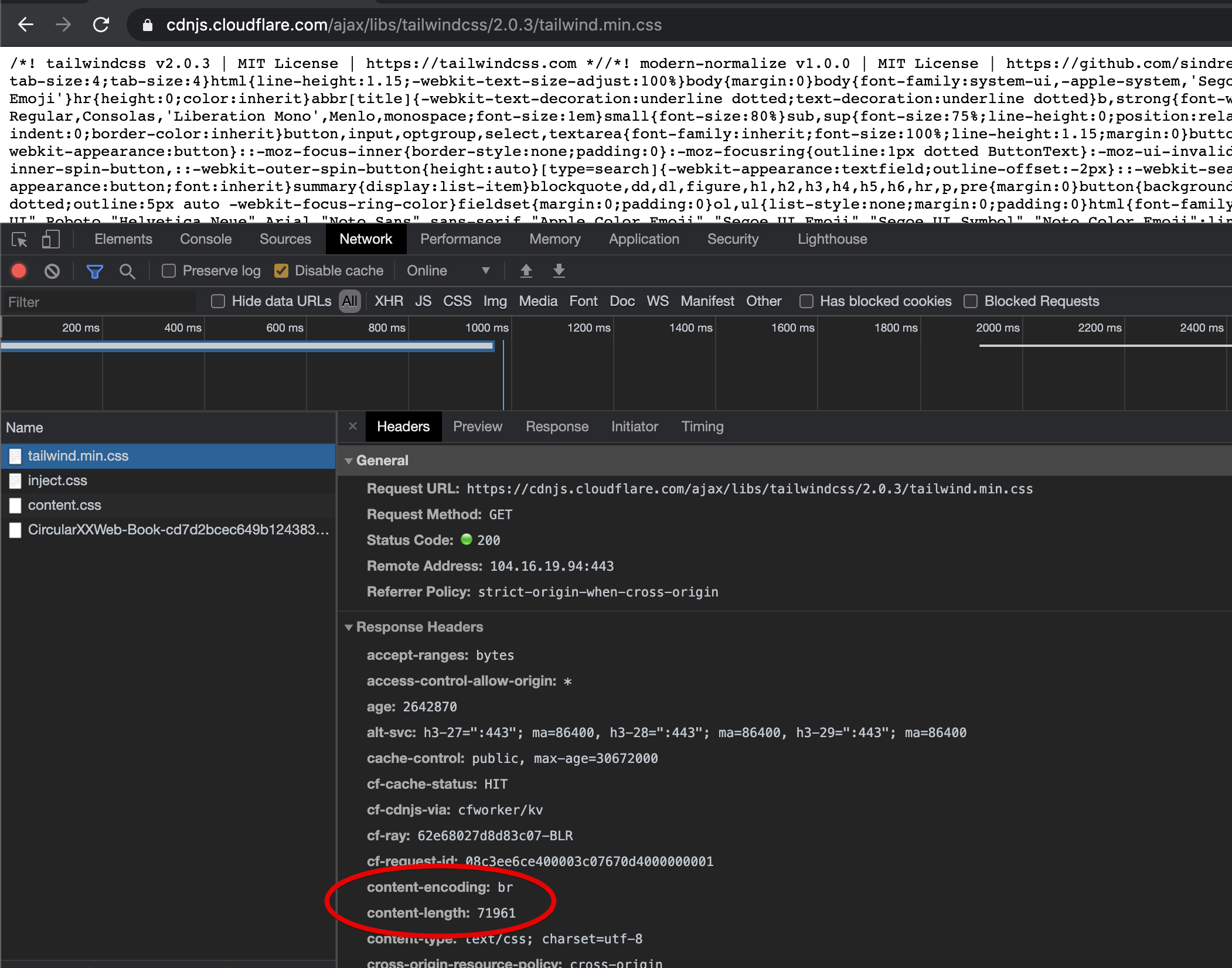Viewport: 1232px width, 968px height.
Task: Activate the inspect element cursor tool
Action: [19, 239]
